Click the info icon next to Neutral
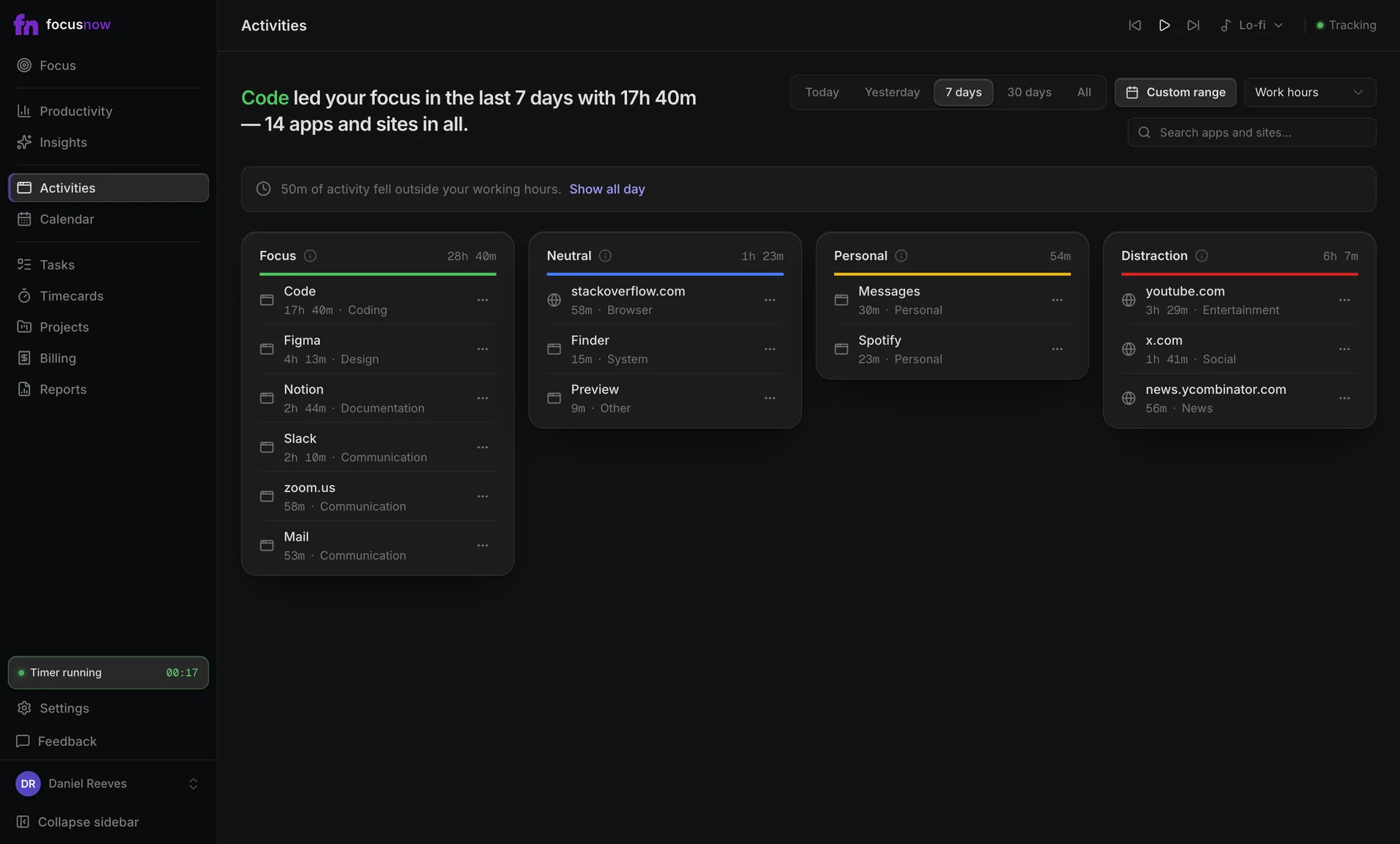Screen dimensions: 1400x844 (605, 256)
